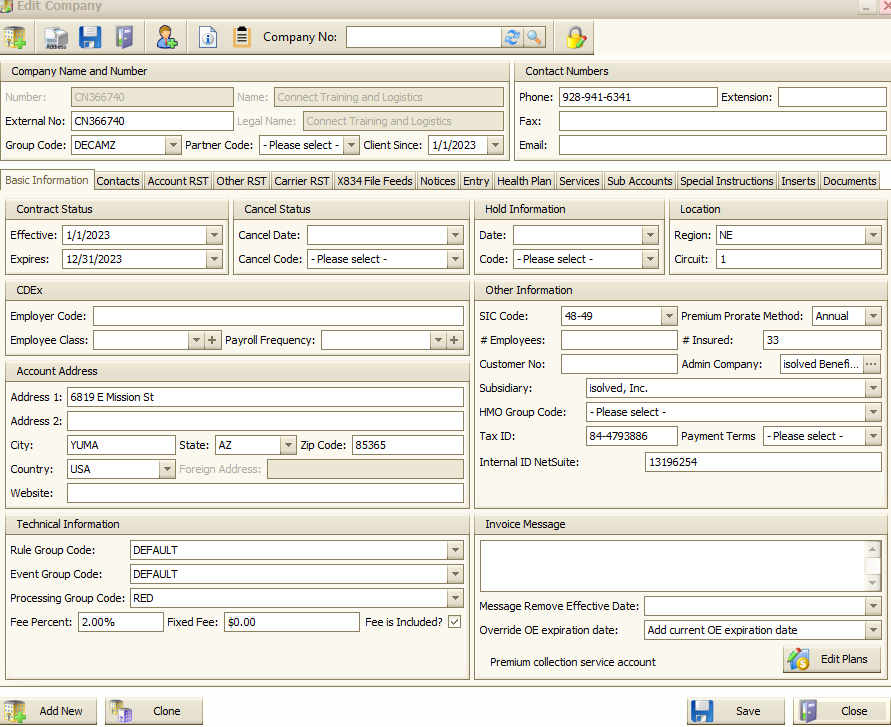Open the Partner Code dropdown
This screenshot has width=891, height=727.
point(349,144)
